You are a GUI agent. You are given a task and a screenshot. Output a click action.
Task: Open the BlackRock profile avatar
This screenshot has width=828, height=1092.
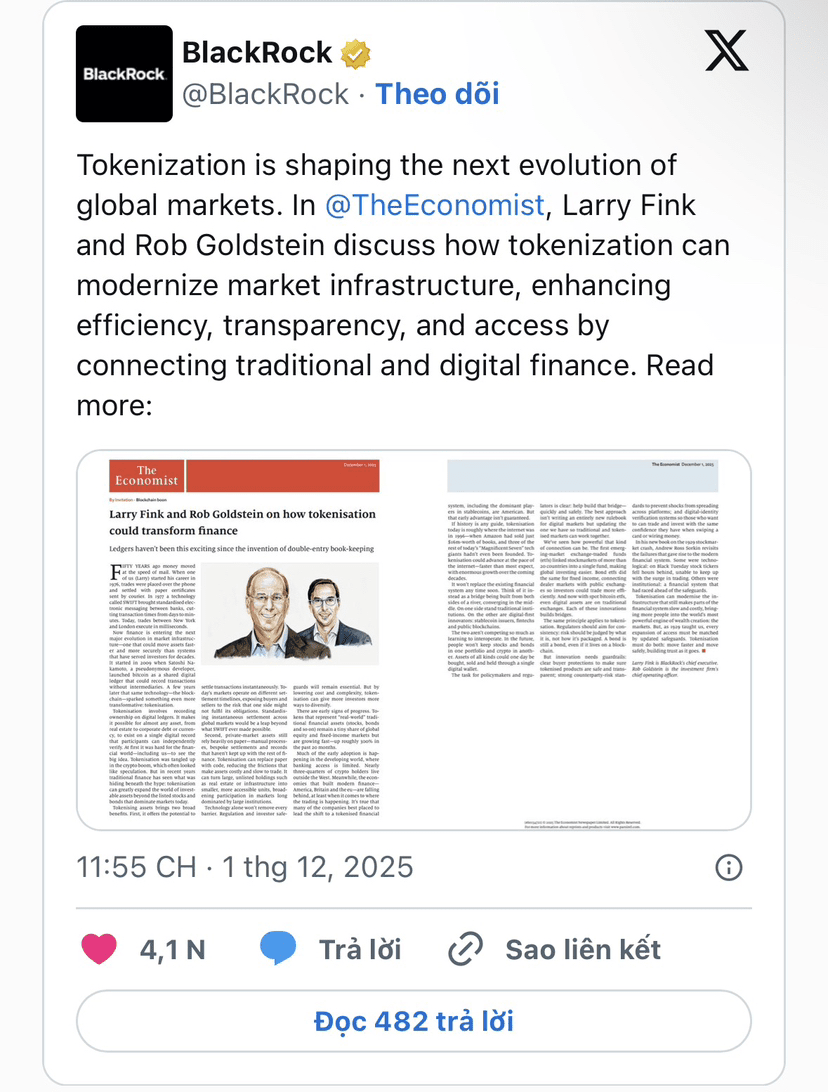[x=124, y=74]
